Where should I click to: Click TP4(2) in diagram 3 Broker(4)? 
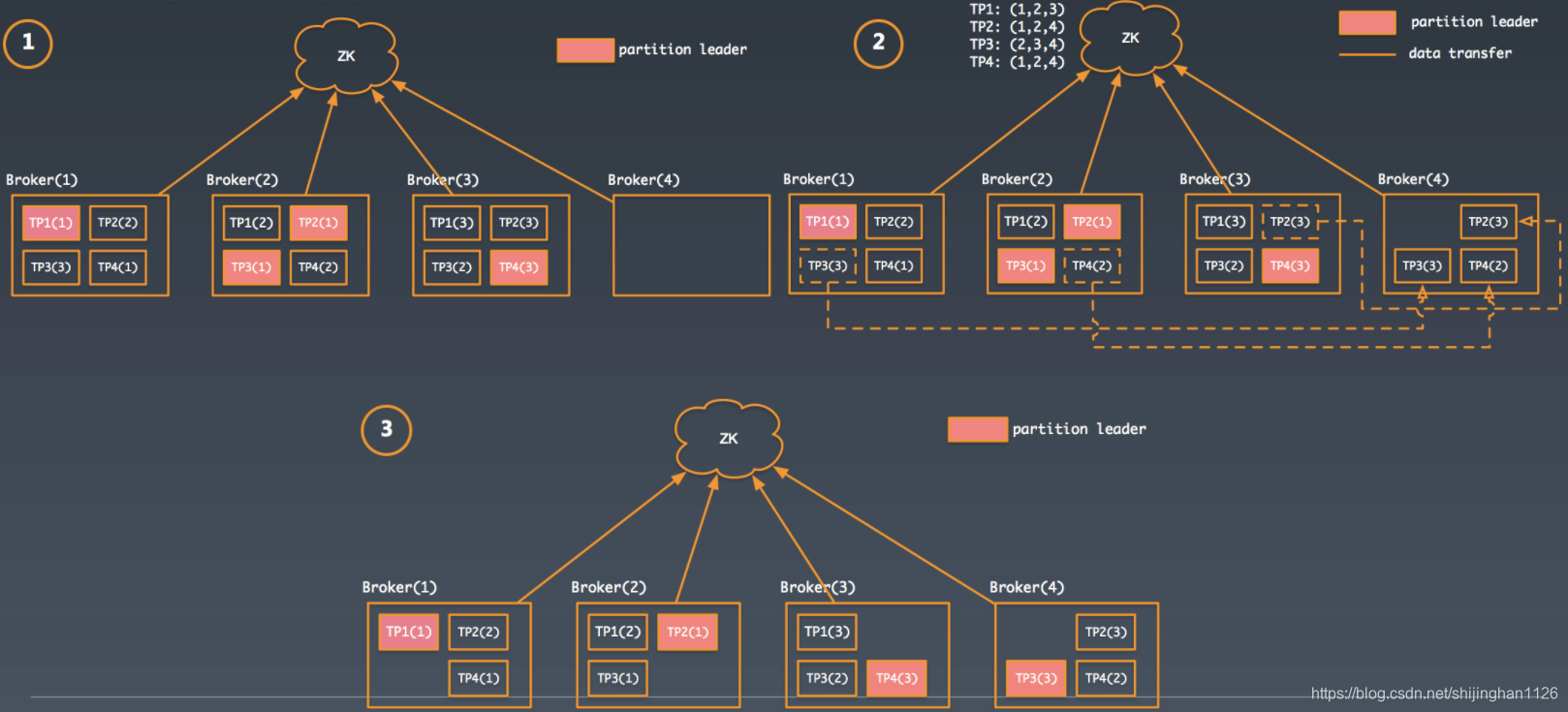[x=1107, y=678]
